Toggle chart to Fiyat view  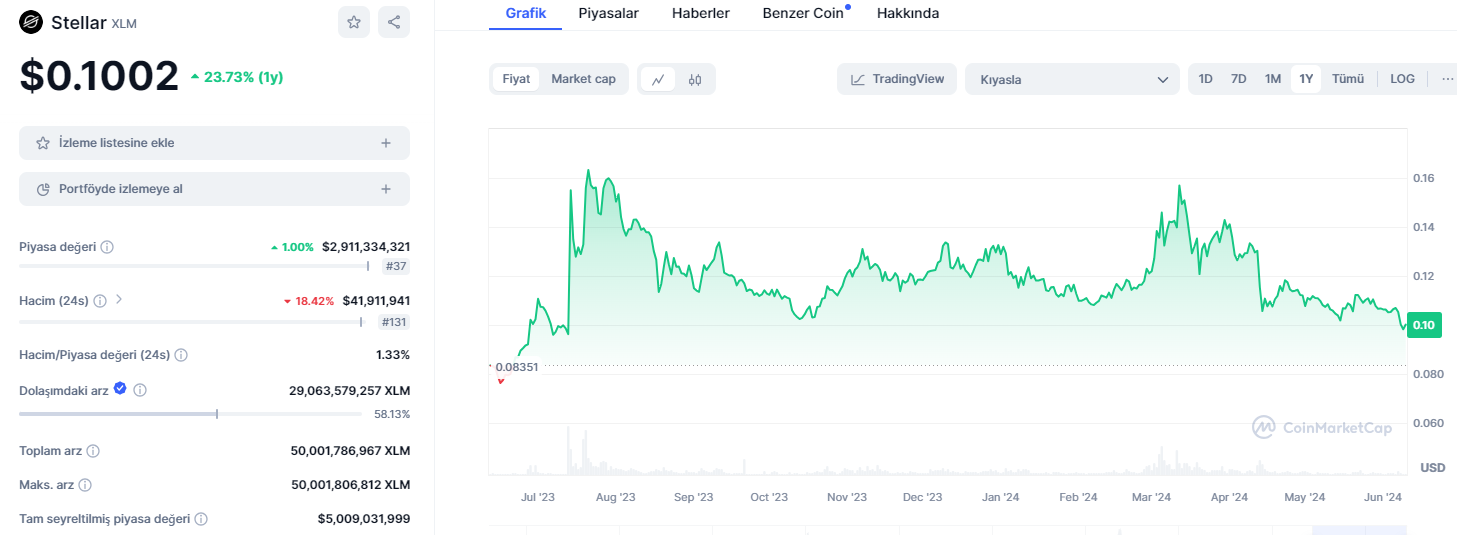(x=516, y=79)
